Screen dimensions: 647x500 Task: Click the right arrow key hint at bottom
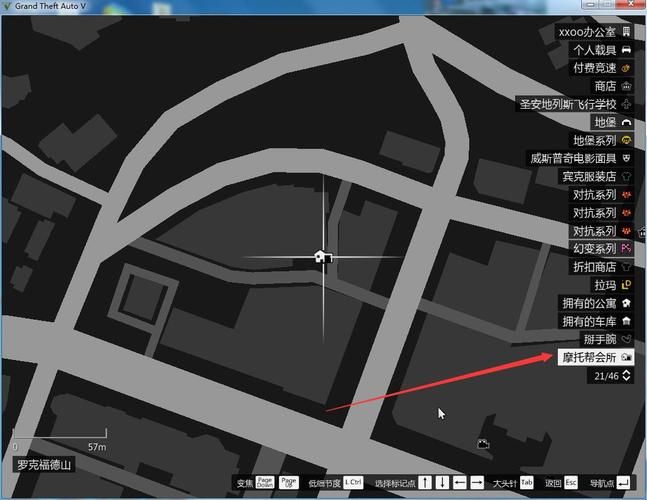(x=477, y=482)
